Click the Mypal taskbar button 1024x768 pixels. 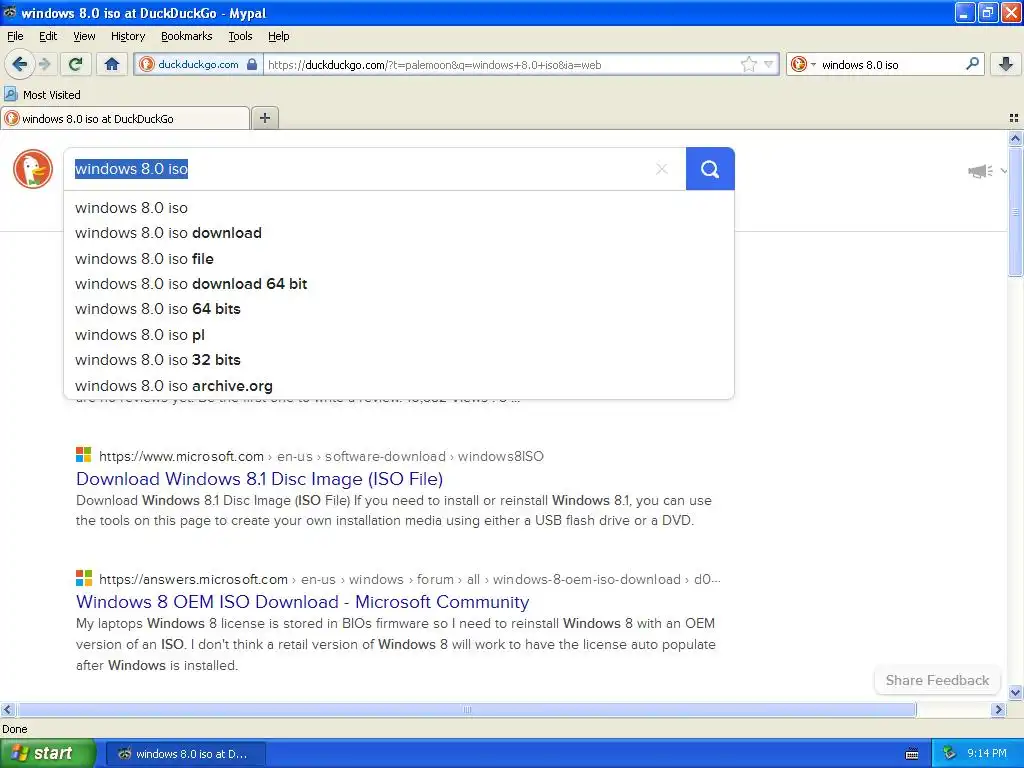[x=185, y=754]
